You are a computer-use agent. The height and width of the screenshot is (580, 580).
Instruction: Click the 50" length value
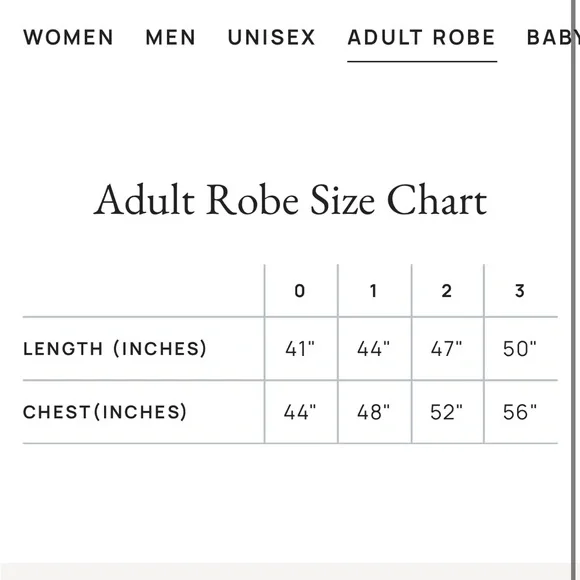click(x=520, y=348)
